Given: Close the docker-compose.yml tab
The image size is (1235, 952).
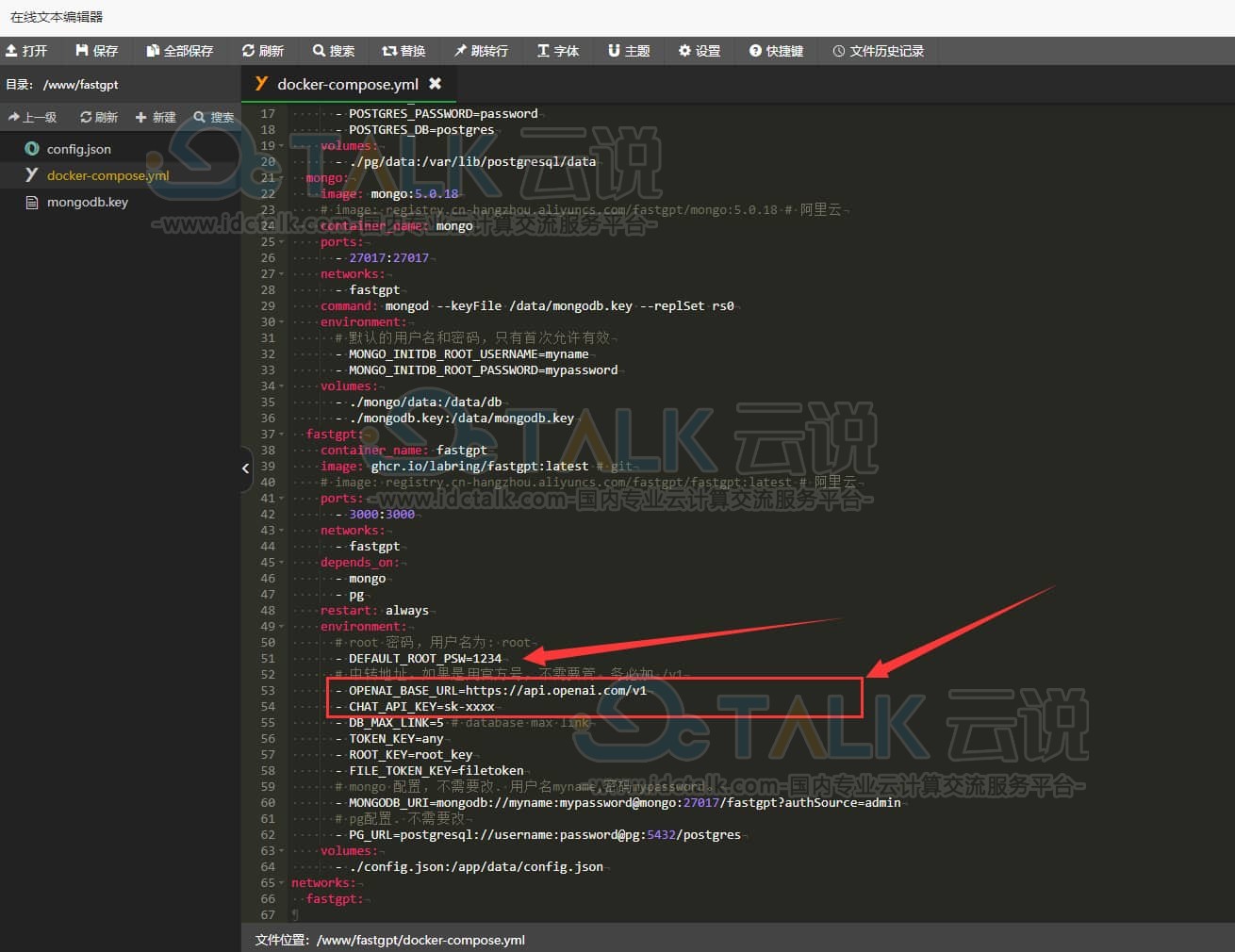Looking at the screenshot, I should pyautogui.click(x=435, y=84).
